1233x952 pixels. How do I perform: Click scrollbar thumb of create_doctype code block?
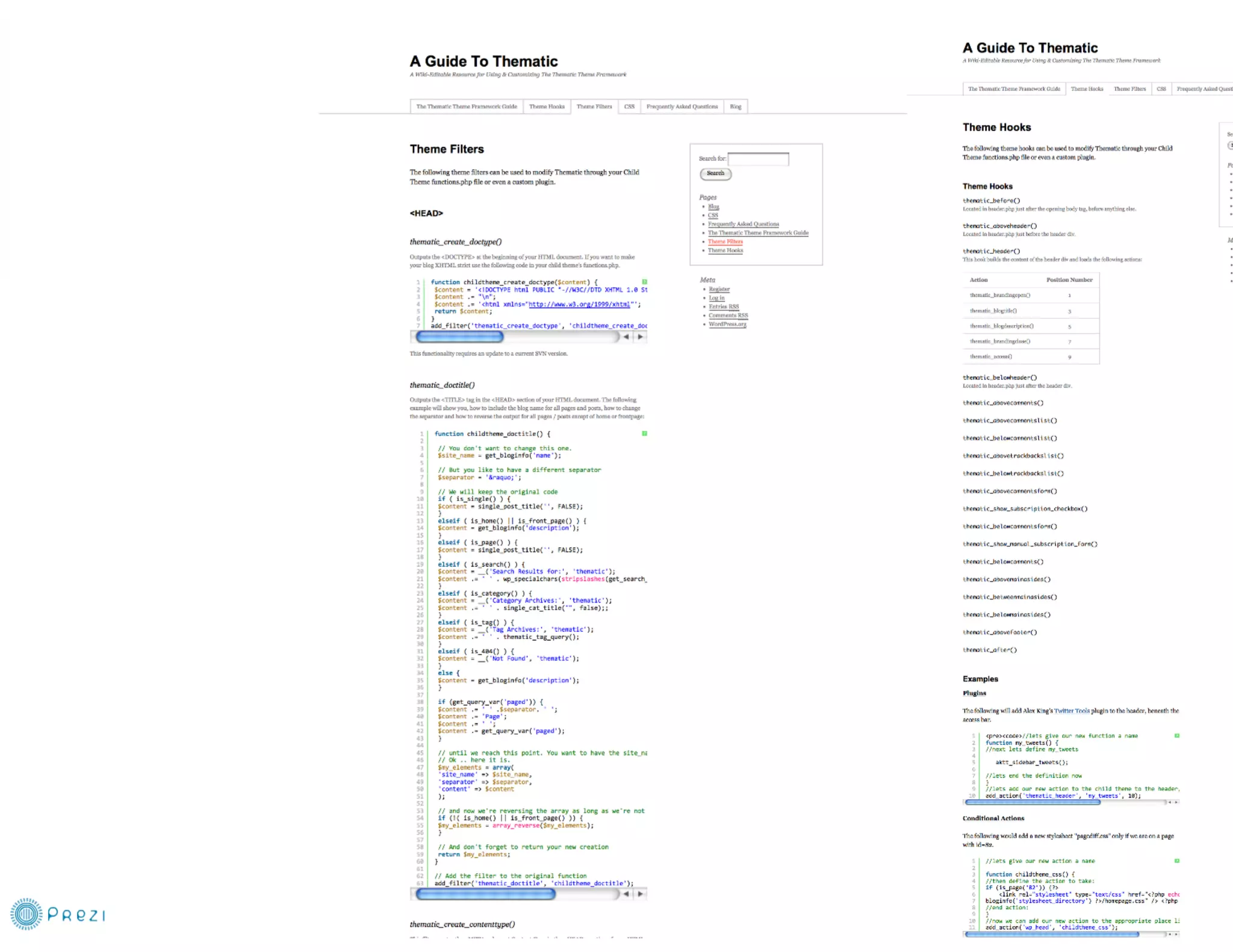(x=459, y=337)
